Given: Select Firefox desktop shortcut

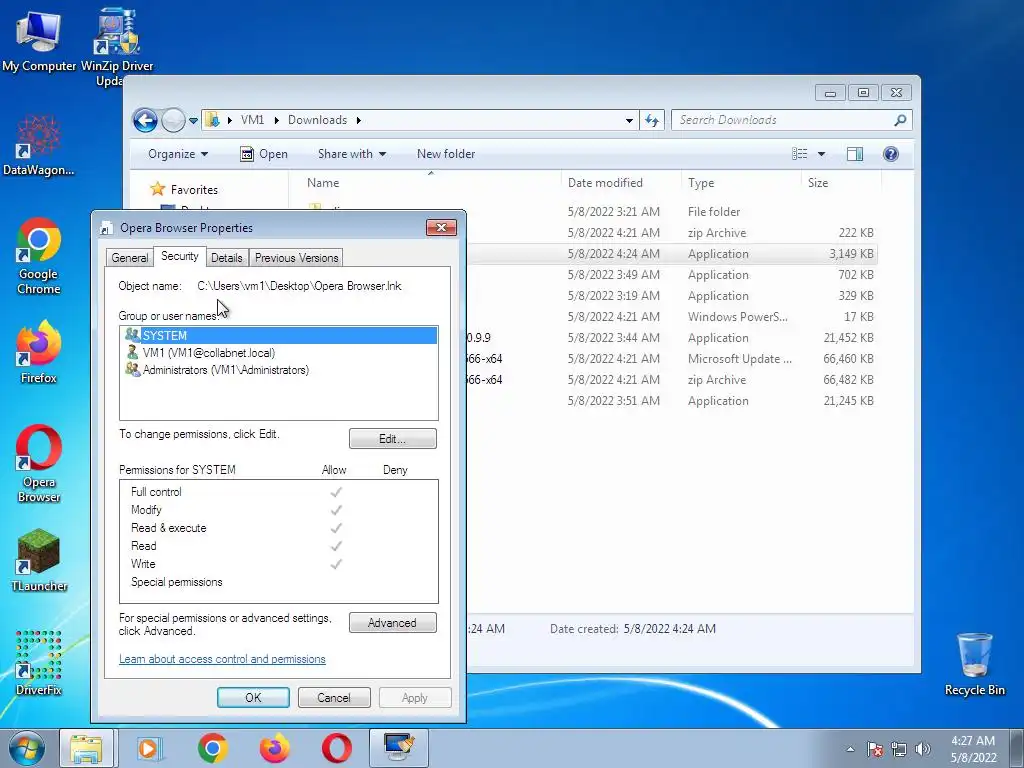Looking at the screenshot, I should pyautogui.click(x=39, y=353).
